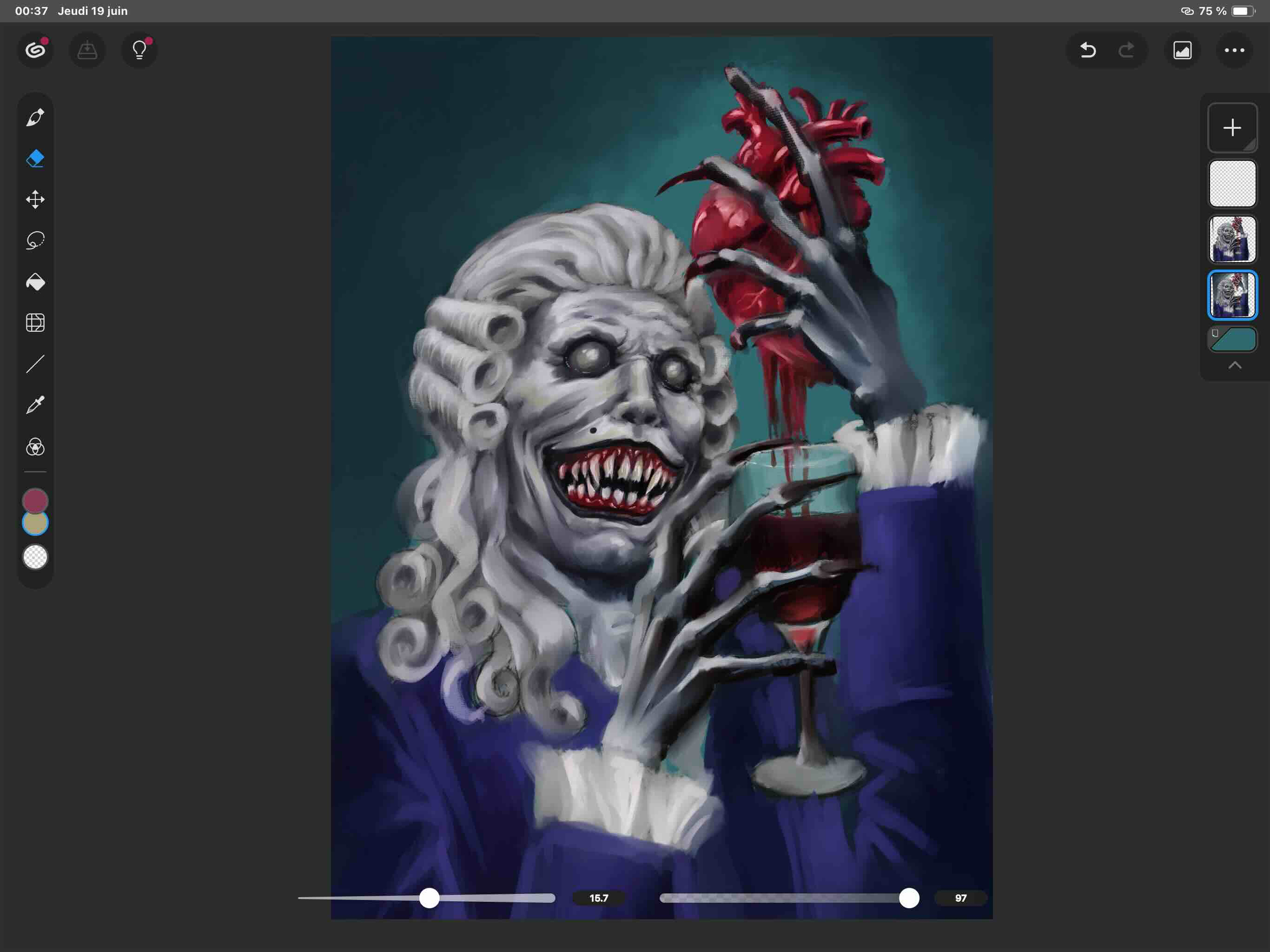Open the color adjustments tool

click(35, 447)
